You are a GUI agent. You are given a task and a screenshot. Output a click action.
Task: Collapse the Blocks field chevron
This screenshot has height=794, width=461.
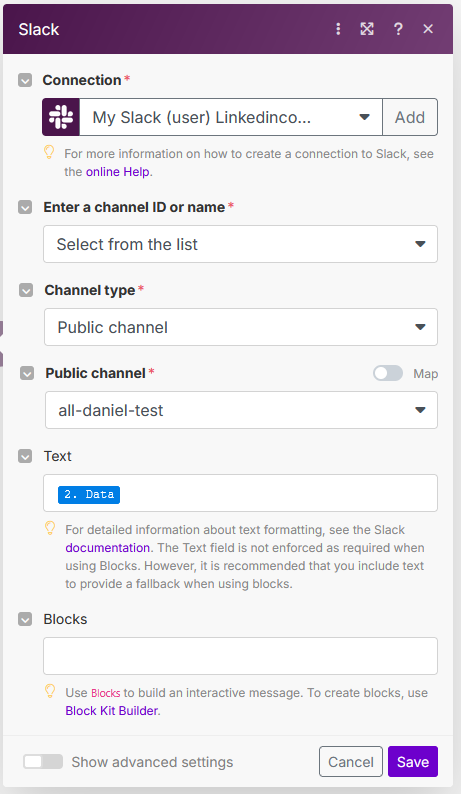[x=25, y=619]
